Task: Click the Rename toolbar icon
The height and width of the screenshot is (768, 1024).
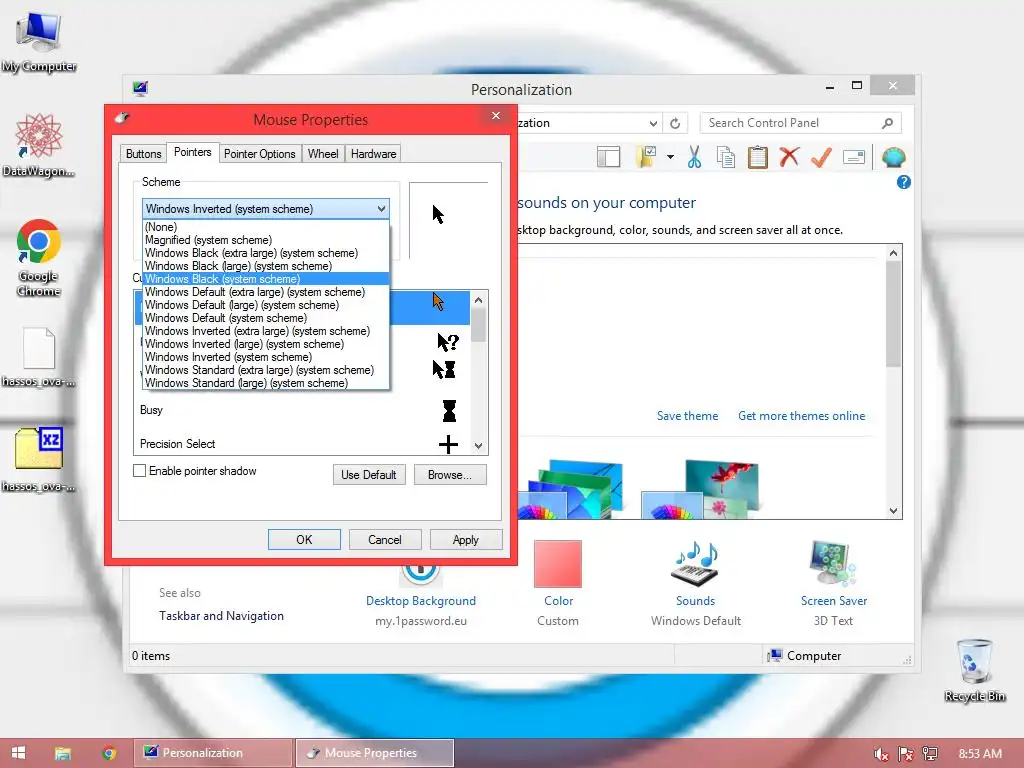Action: tap(854, 157)
